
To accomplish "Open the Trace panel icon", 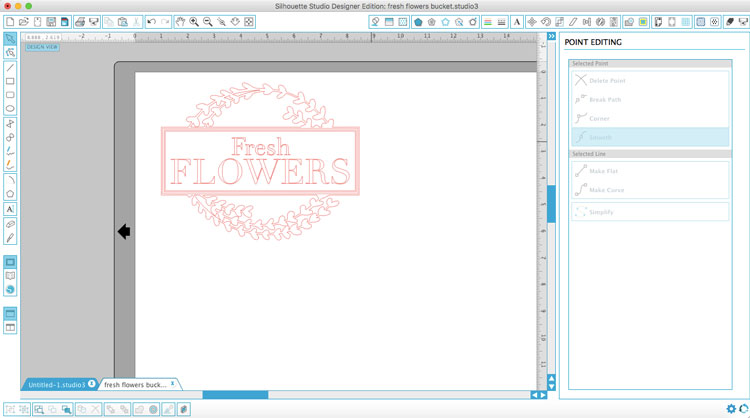I will click(643, 22).
